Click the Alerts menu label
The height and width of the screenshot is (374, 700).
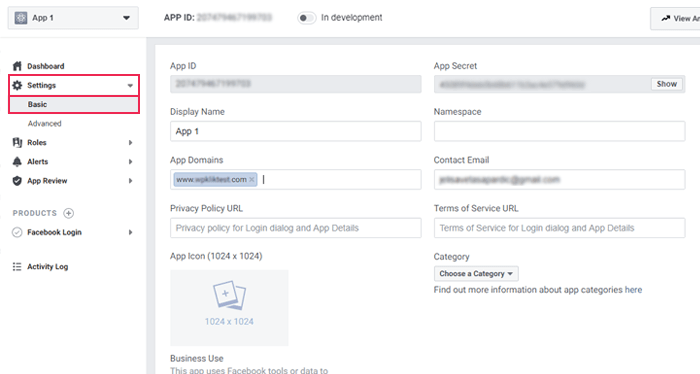click(38, 162)
